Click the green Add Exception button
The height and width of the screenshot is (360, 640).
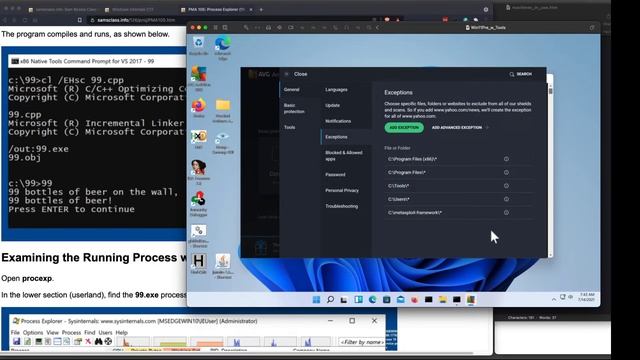pos(404,127)
